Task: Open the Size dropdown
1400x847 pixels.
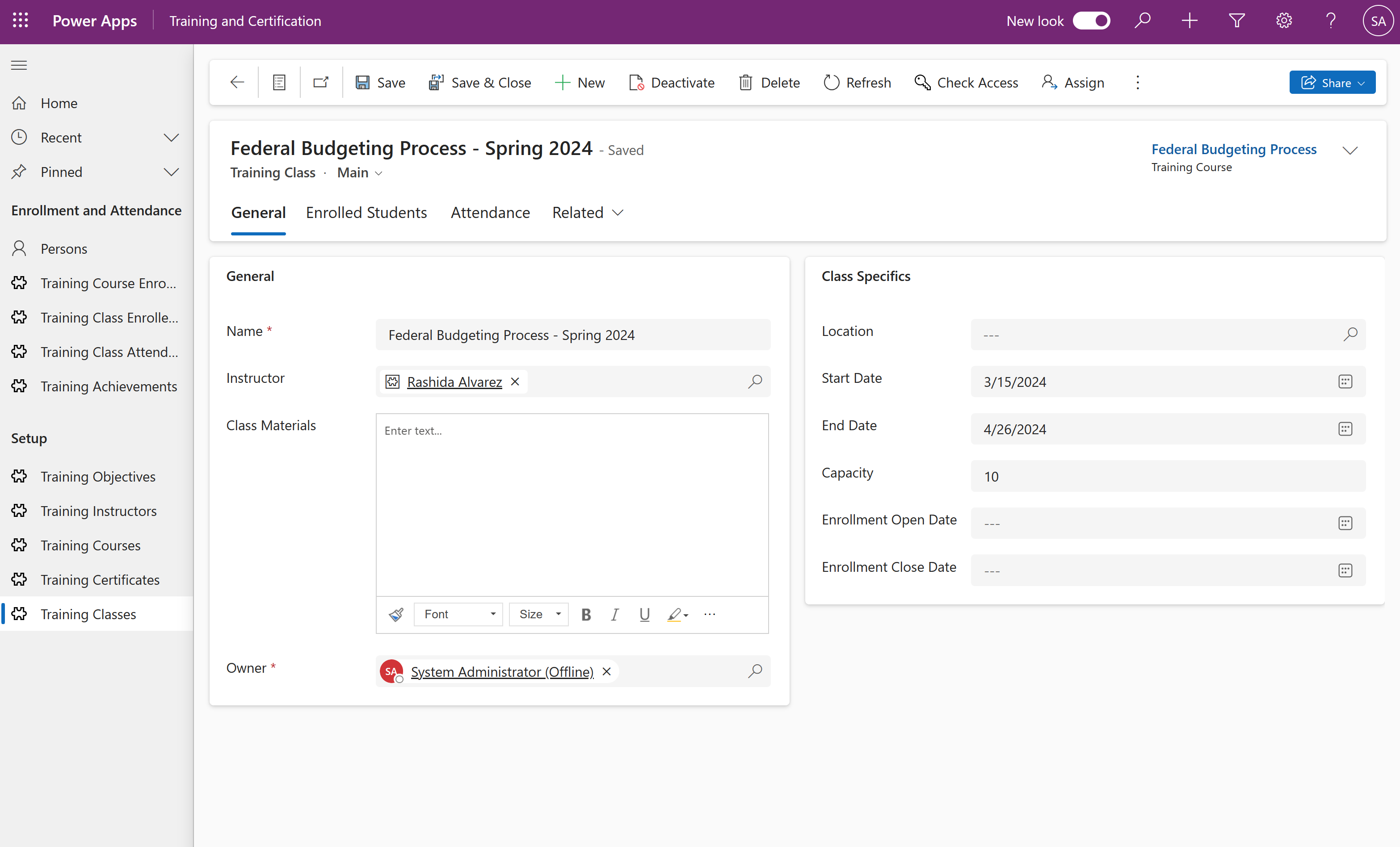Action: pos(538,615)
